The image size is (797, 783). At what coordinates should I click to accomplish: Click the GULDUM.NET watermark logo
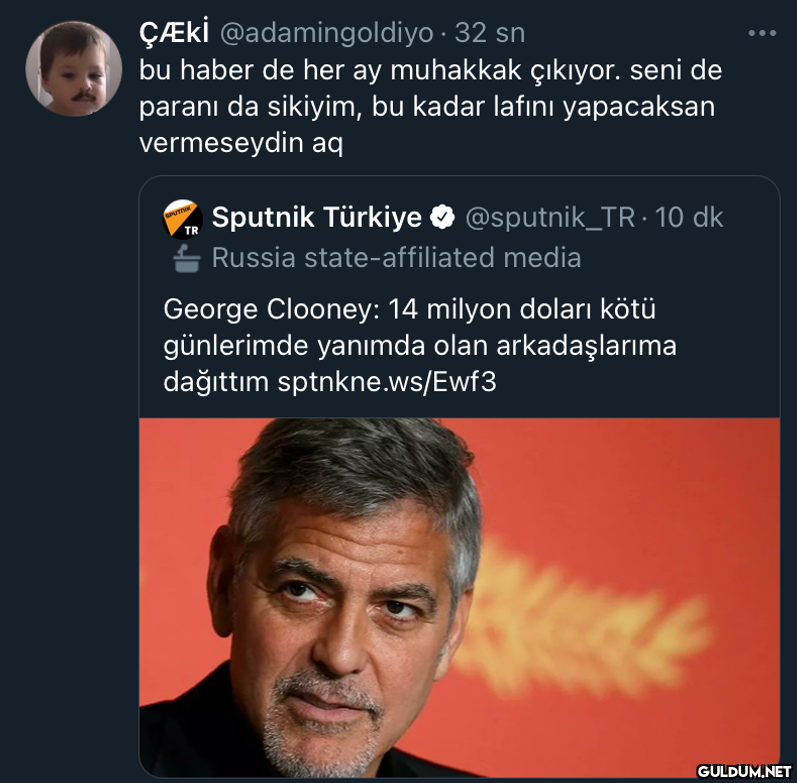click(x=742, y=771)
